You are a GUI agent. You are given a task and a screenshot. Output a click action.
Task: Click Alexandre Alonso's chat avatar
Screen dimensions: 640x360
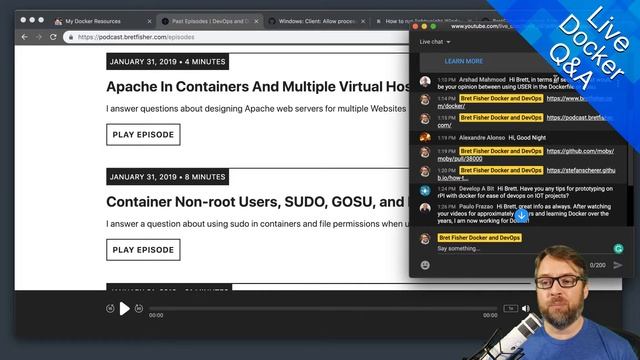coord(425,138)
